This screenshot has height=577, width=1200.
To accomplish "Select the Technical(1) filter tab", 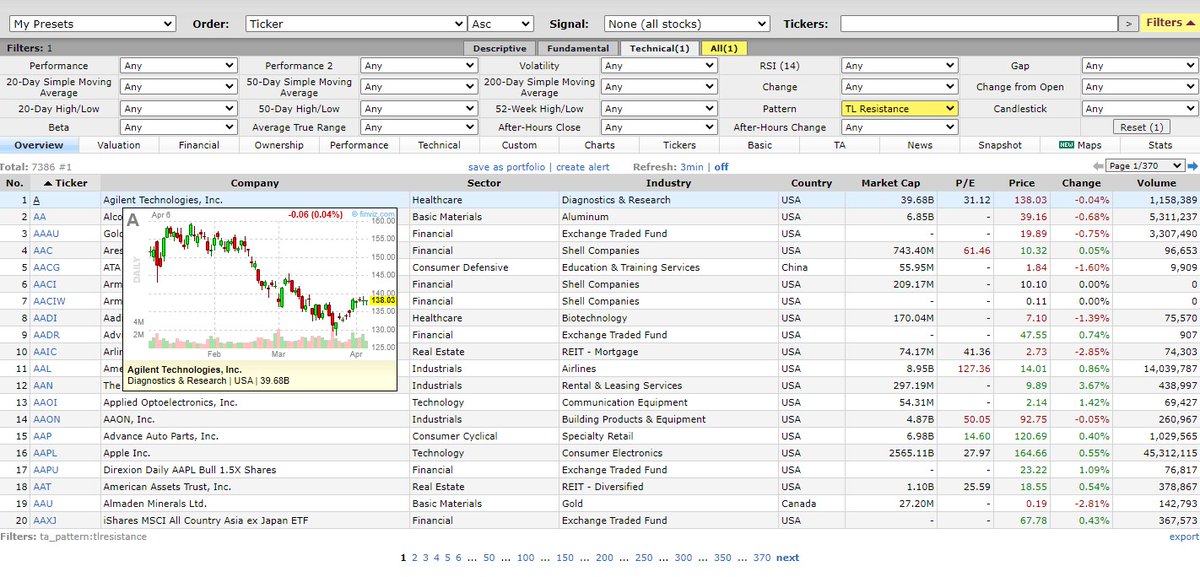I will [x=659, y=48].
